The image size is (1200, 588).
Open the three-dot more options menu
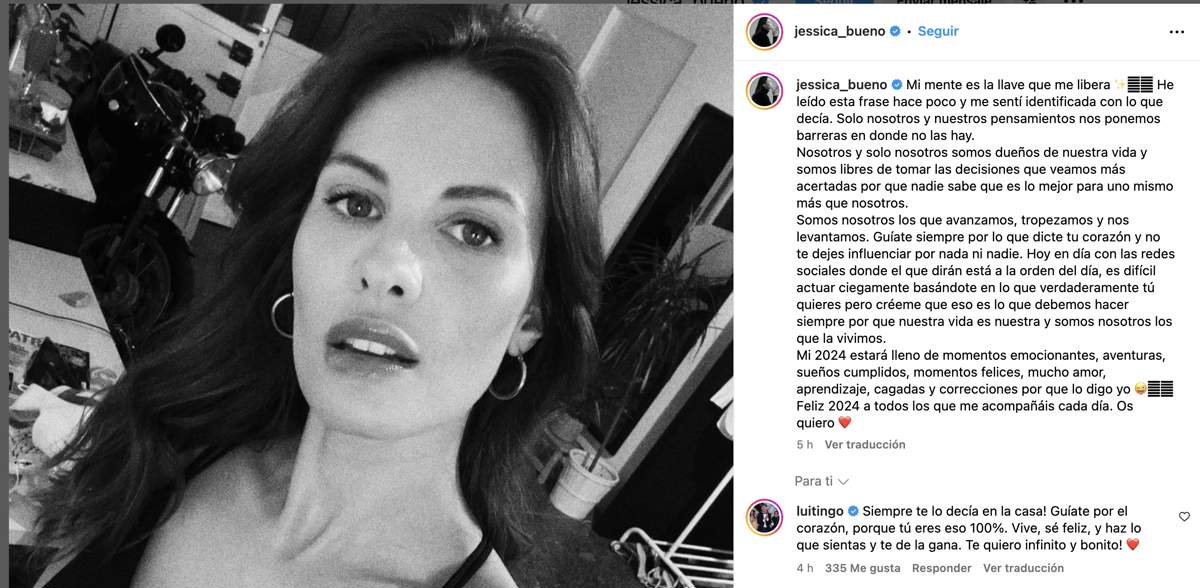[x=1176, y=31]
